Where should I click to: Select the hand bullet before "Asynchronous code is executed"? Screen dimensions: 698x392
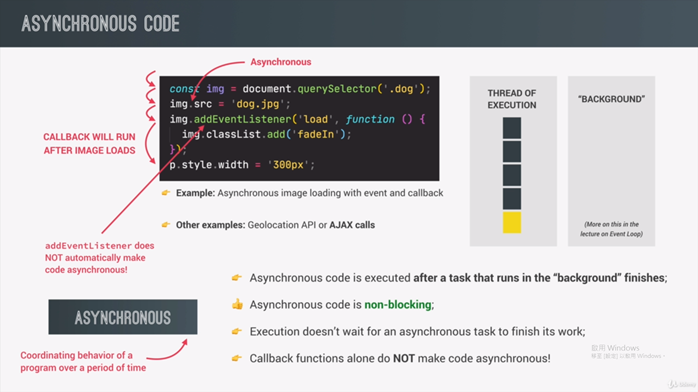click(x=237, y=278)
